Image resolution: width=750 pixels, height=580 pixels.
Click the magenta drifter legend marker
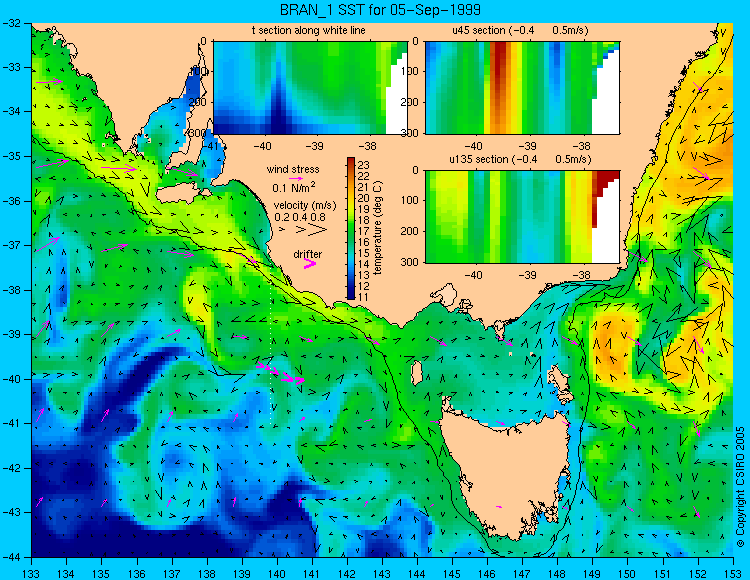[310, 263]
